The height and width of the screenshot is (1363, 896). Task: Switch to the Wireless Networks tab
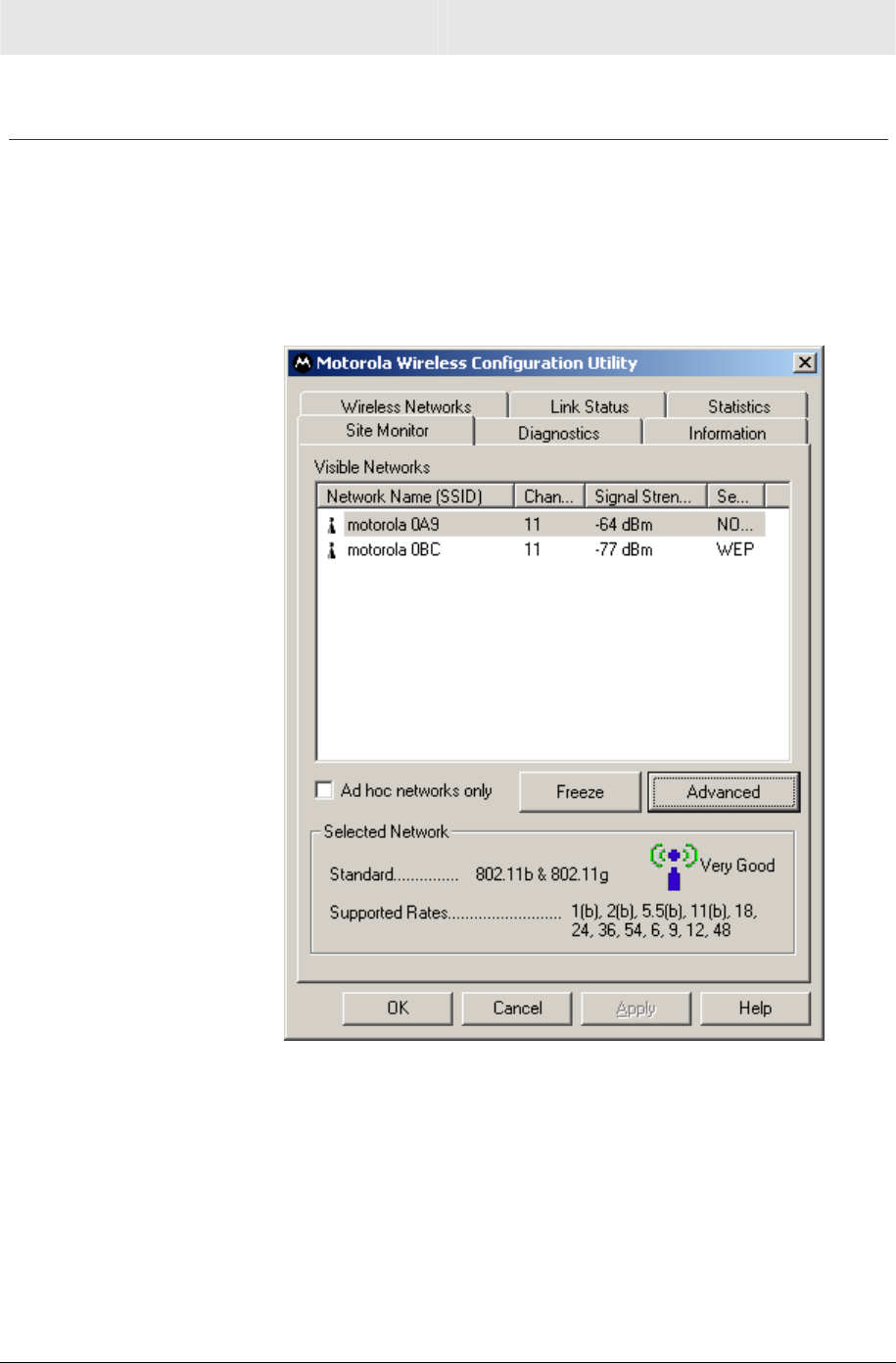pos(405,405)
